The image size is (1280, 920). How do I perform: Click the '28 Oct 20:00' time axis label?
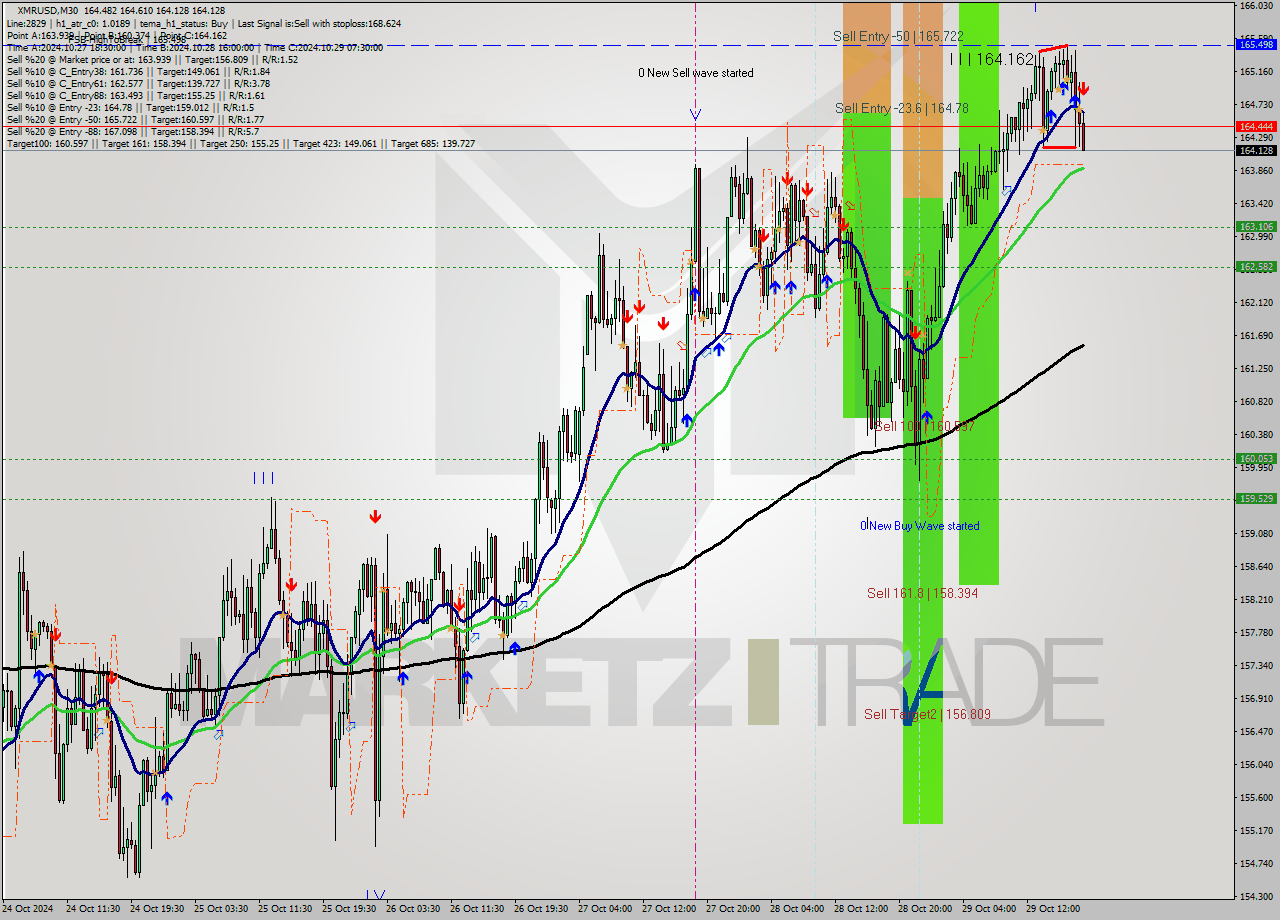pyautogui.click(x=925, y=909)
